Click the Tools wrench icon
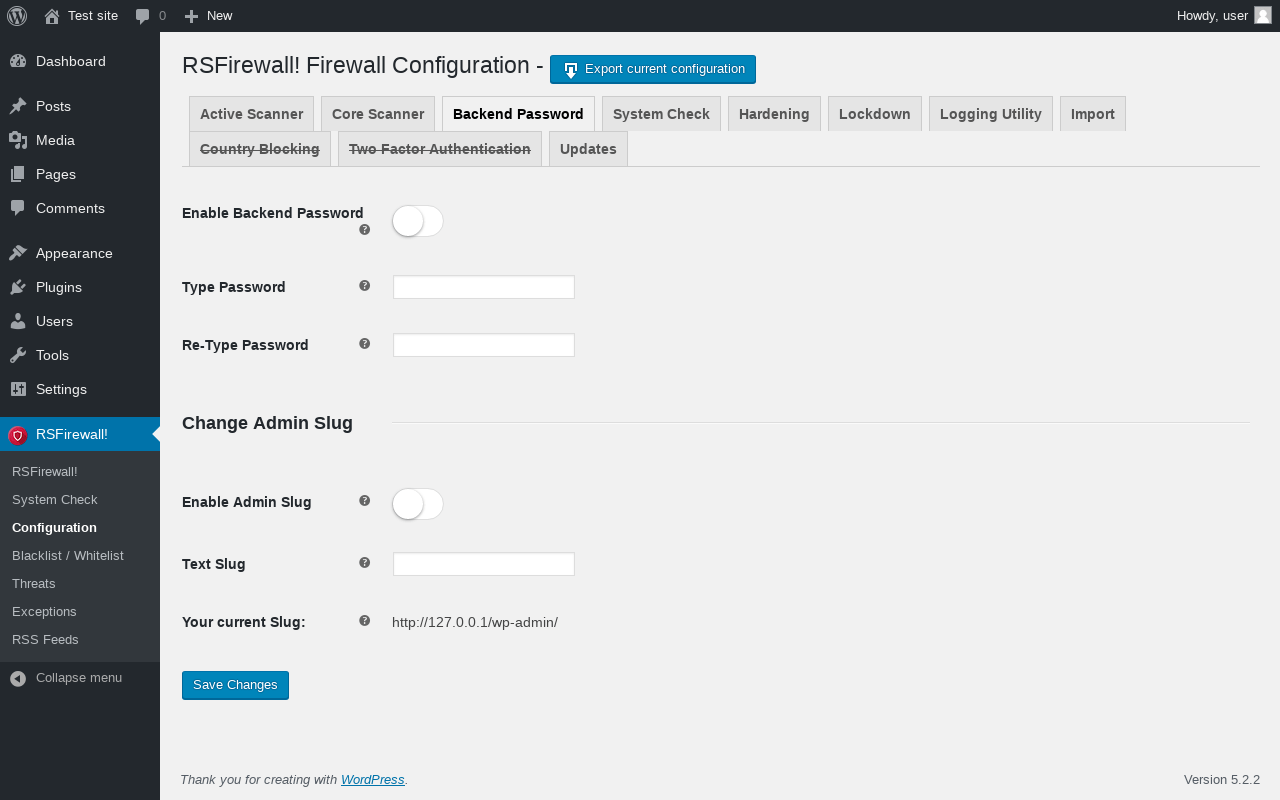Screen dimensions: 1280x800 [18, 355]
